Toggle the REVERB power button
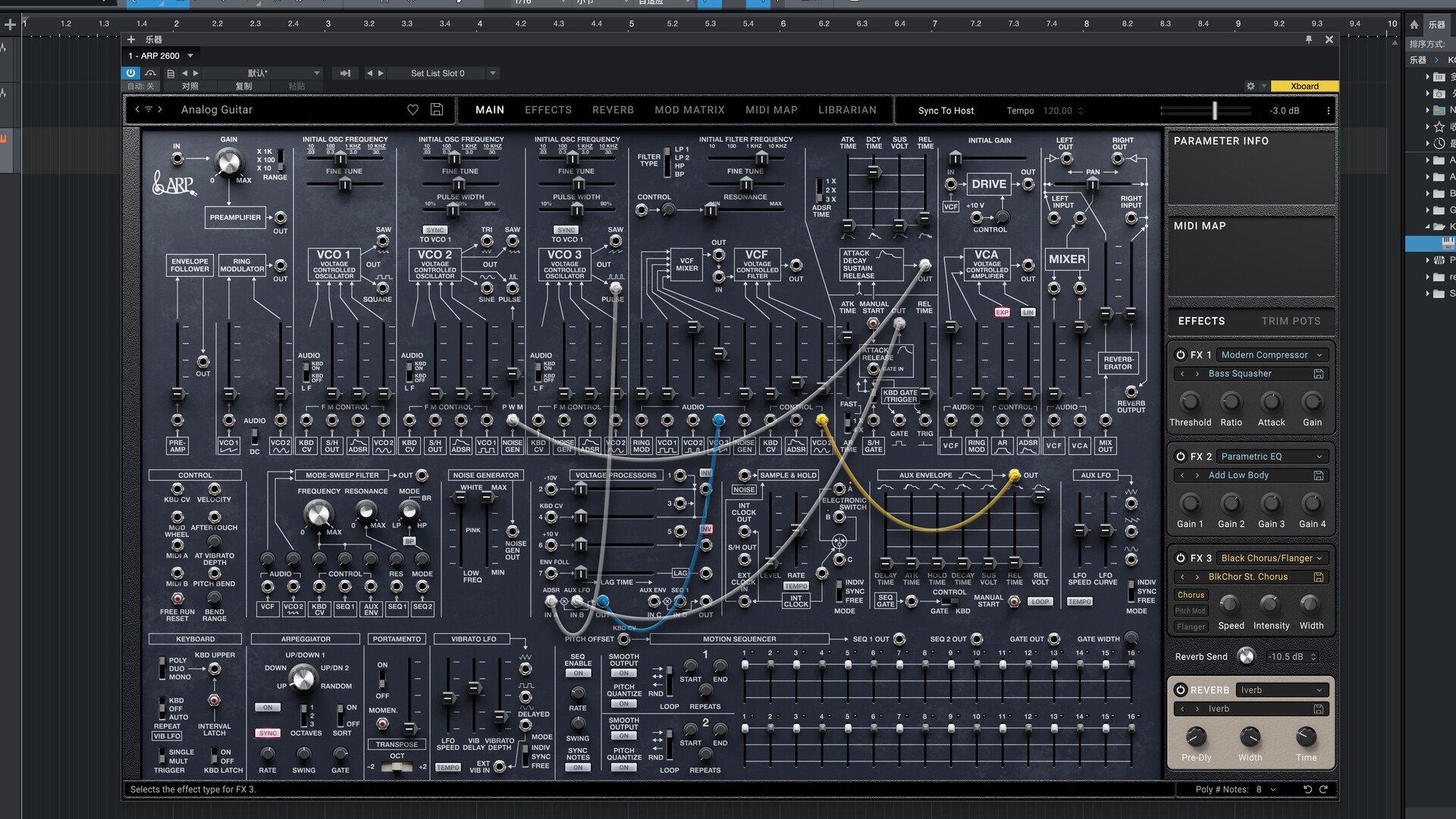Viewport: 1456px width, 819px height. point(1180,690)
